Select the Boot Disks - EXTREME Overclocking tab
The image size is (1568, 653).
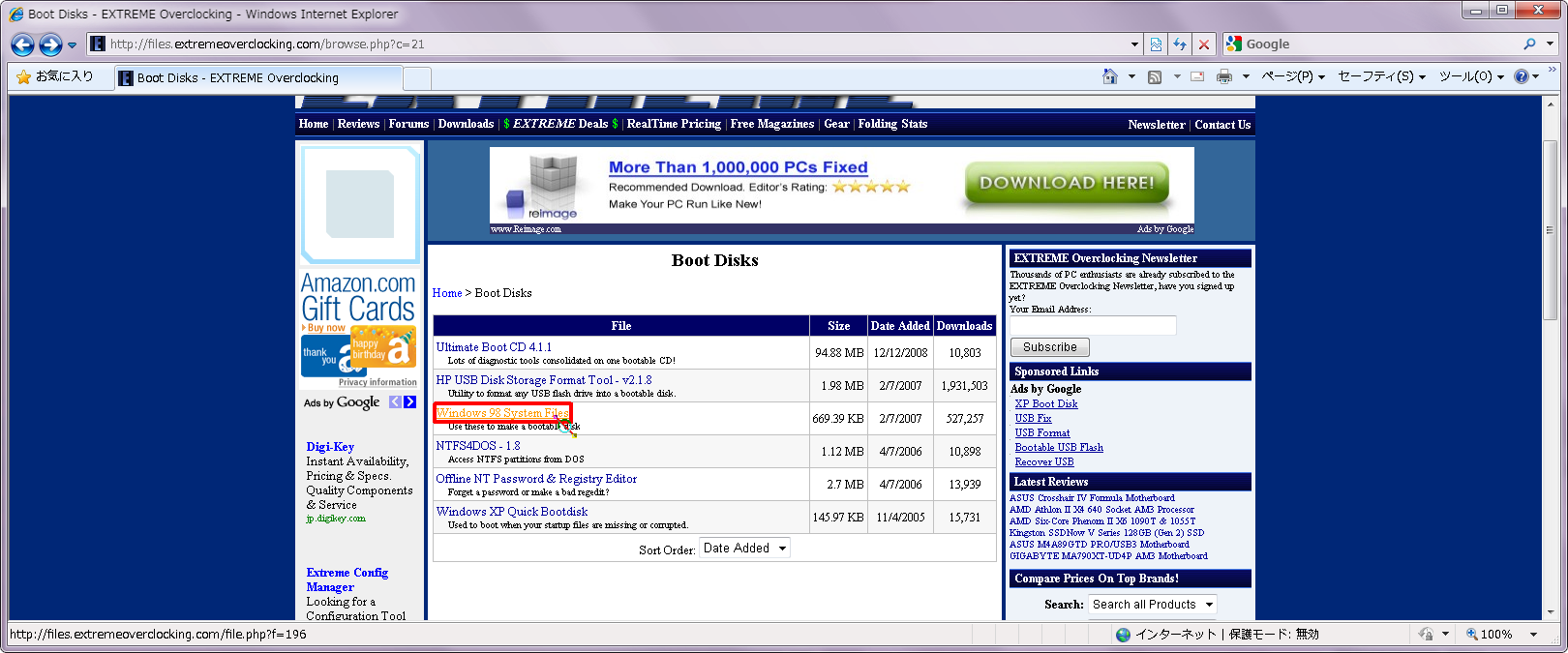click(257, 78)
